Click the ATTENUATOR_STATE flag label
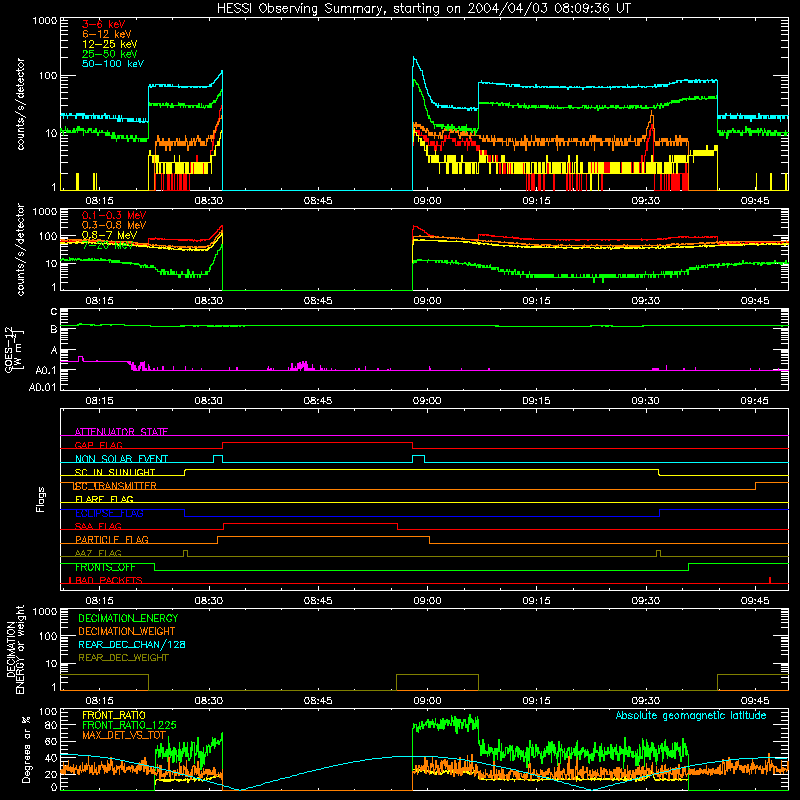 [121, 432]
